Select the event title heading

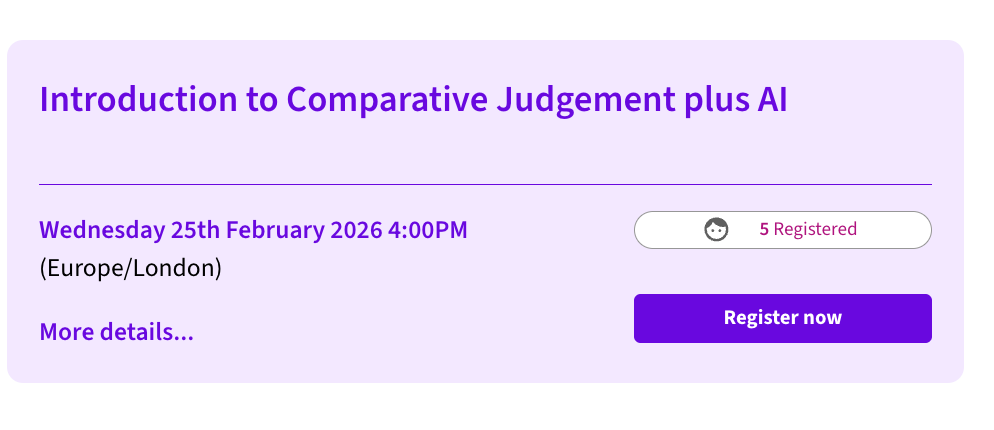(x=413, y=101)
